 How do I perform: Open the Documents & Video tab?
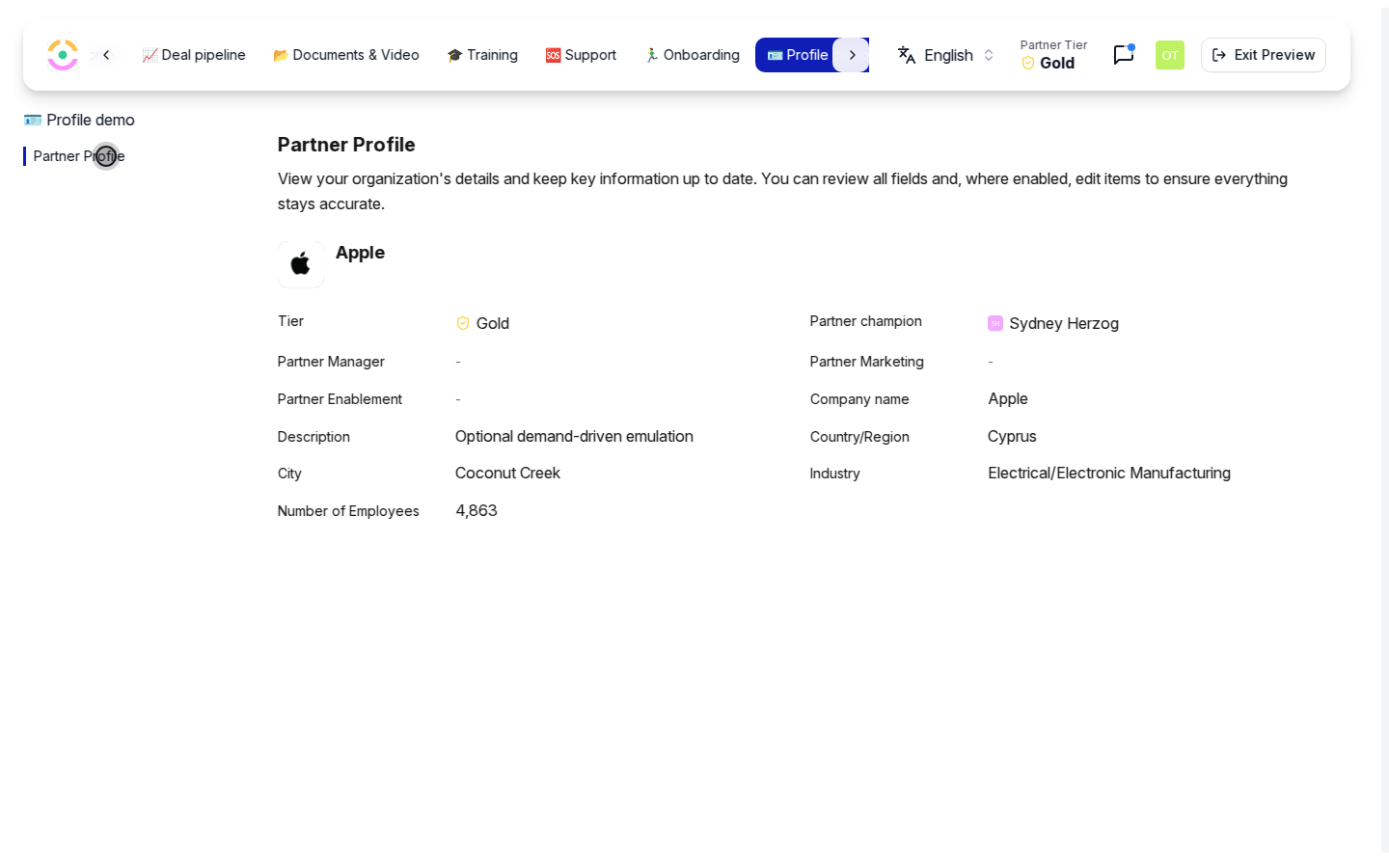click(346, 55)
